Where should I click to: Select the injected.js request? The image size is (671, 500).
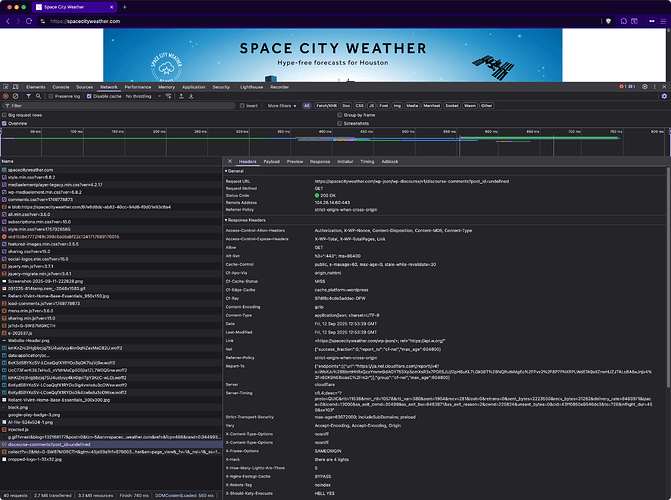tap(111, 429)
